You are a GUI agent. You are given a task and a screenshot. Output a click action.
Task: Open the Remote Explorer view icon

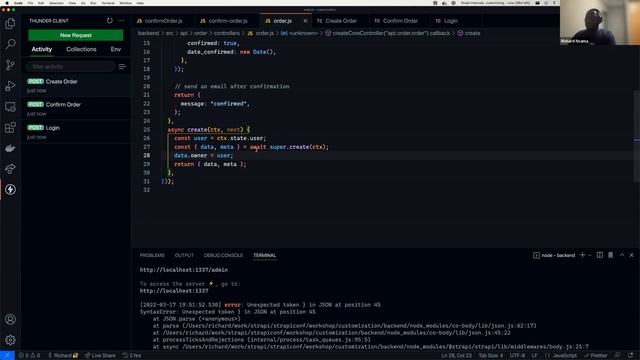[10, 107]
